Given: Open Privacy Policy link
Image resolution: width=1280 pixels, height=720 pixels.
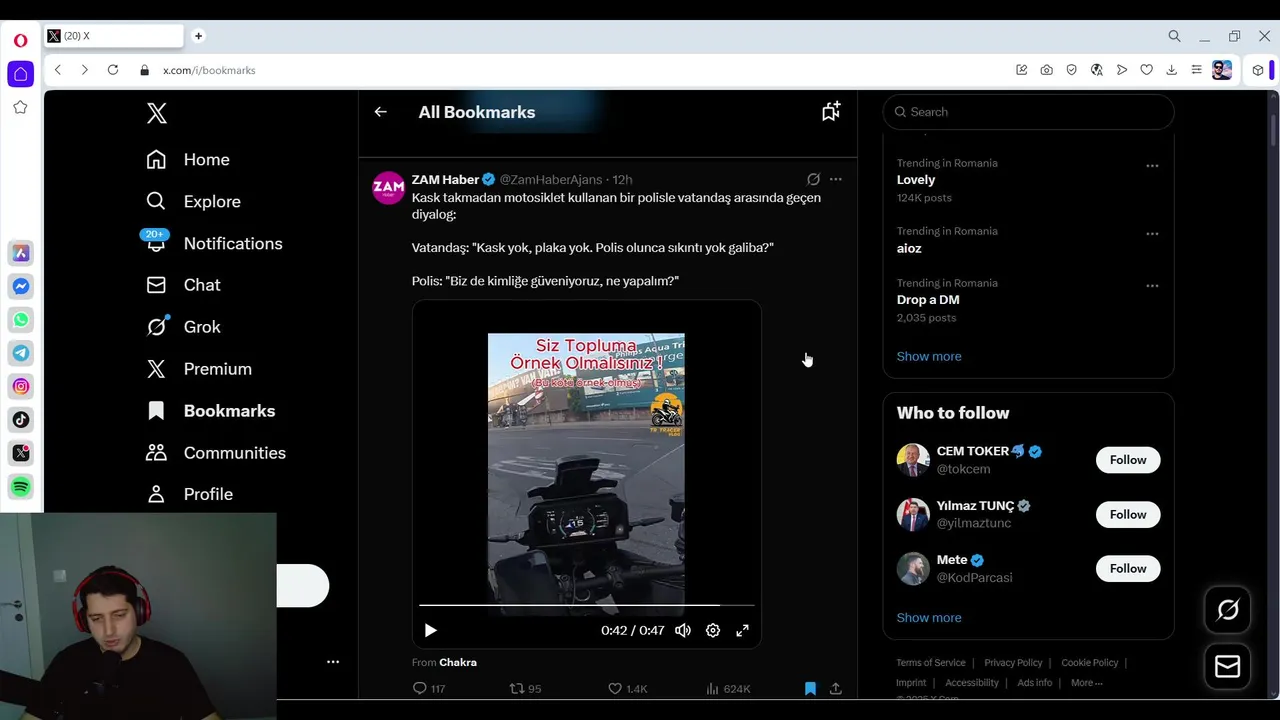Looking at the screenshot, I should pyautogui.click(x=1013, y=662).
